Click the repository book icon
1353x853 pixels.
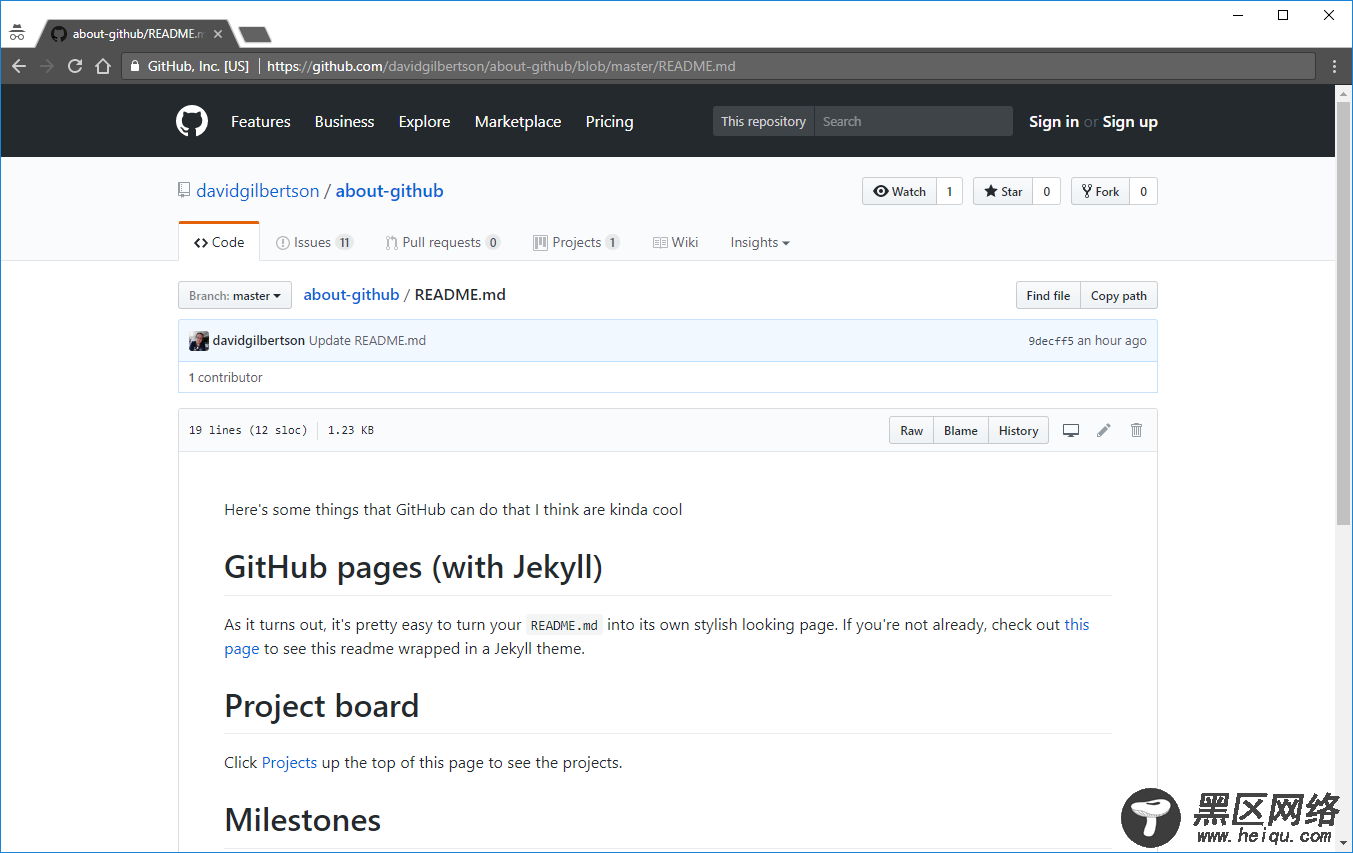[x=184, y=190]
